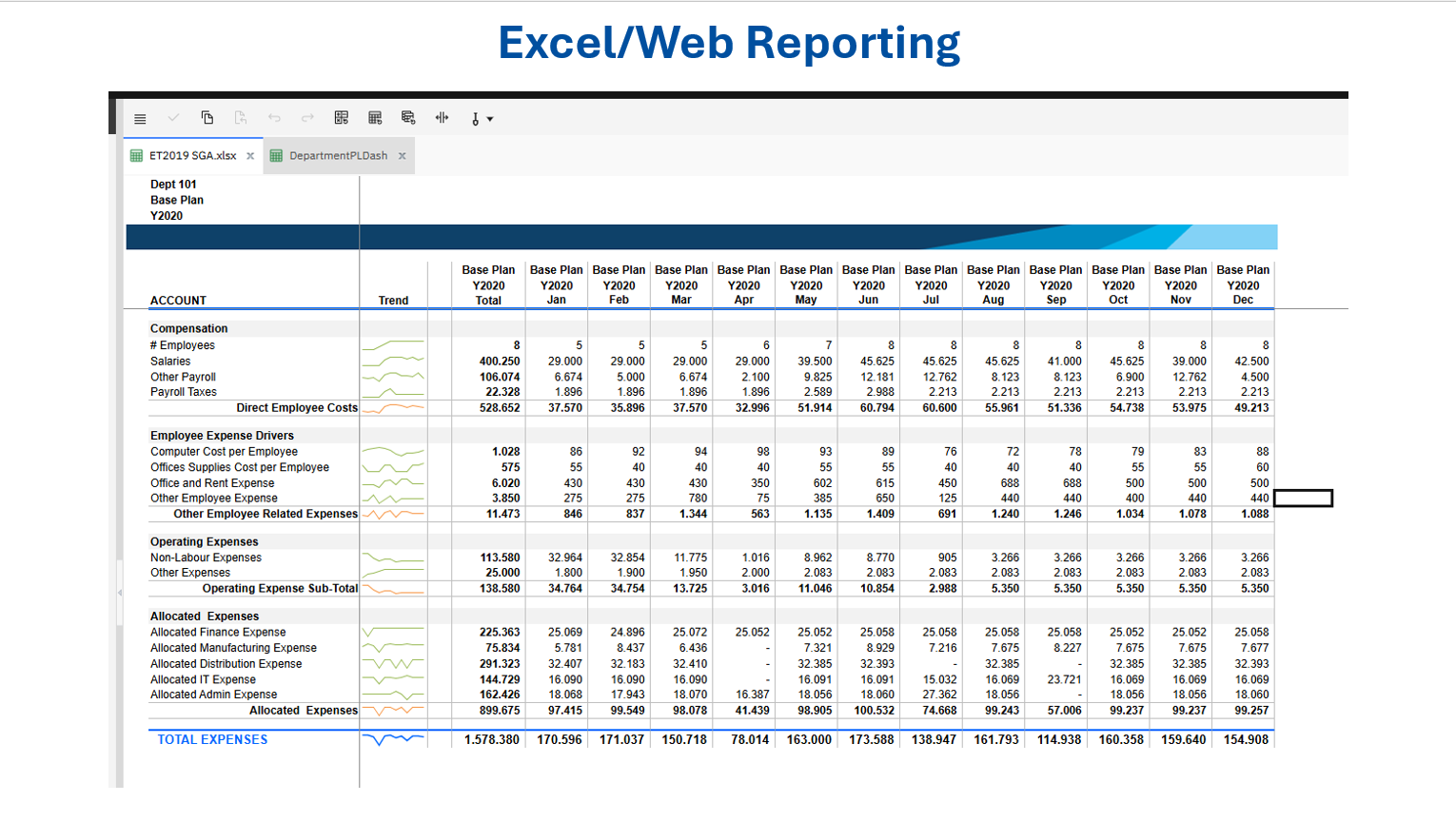Screen dimensions: 1456x822
Task: Expand the collapsed left side panel handle
Action: coord(120,593)
